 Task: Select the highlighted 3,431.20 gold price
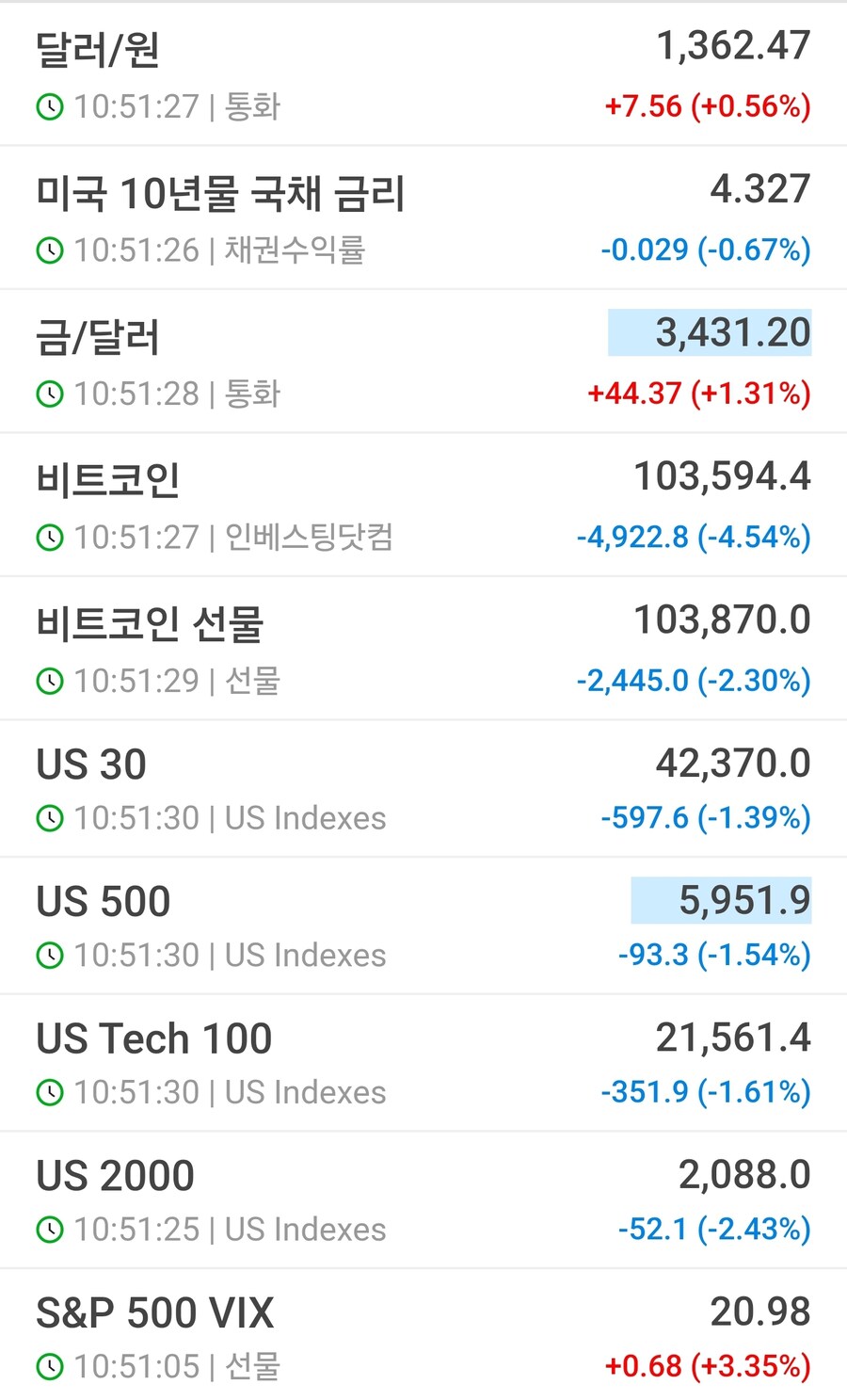pos(710,332)
